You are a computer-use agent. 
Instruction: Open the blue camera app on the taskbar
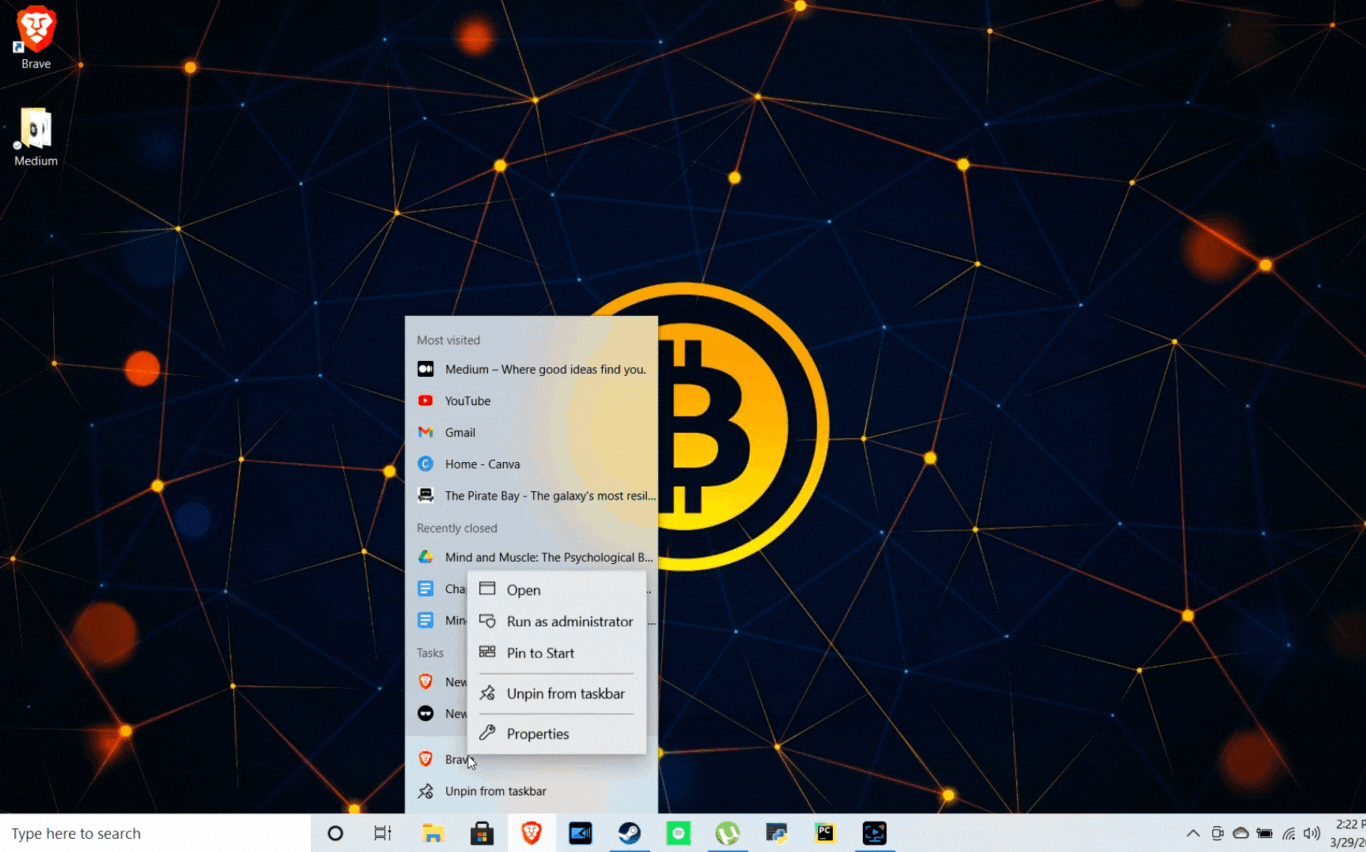pyautogui.click(x=580, y=833)
